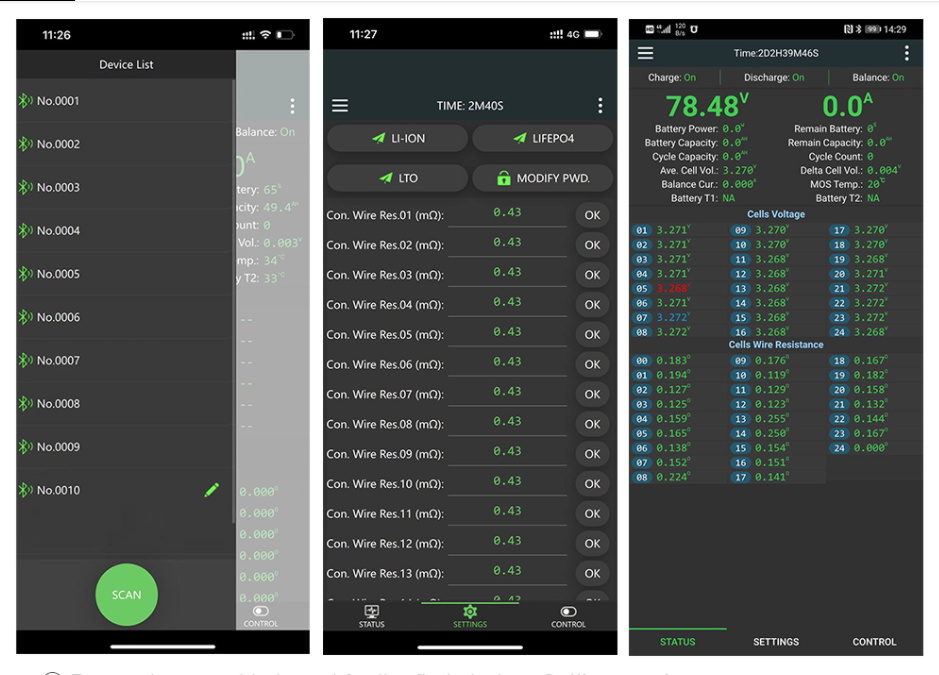The width and height of the screenshot is (939, 675).
Task: Toggle the Control switch in middle screen
Action: tap(568, 612)
